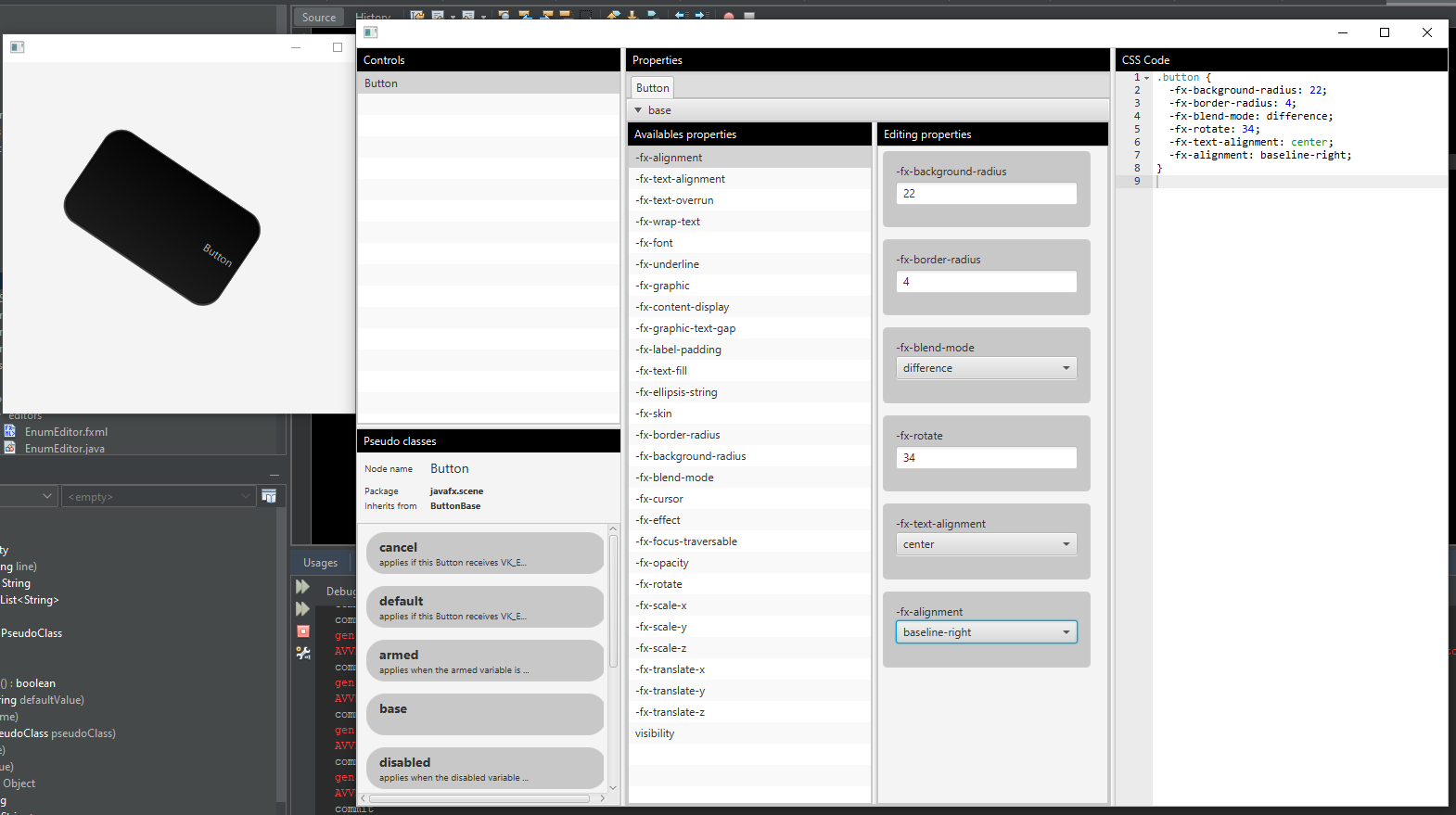Toggle Rectangular Selection in the NetBeans toolbar

[586, 15]
